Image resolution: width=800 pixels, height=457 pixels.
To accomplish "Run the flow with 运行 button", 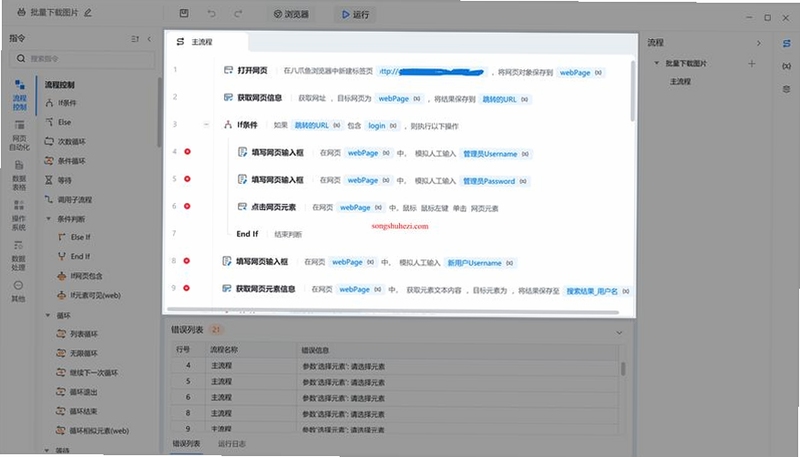I will click(356, 14).
